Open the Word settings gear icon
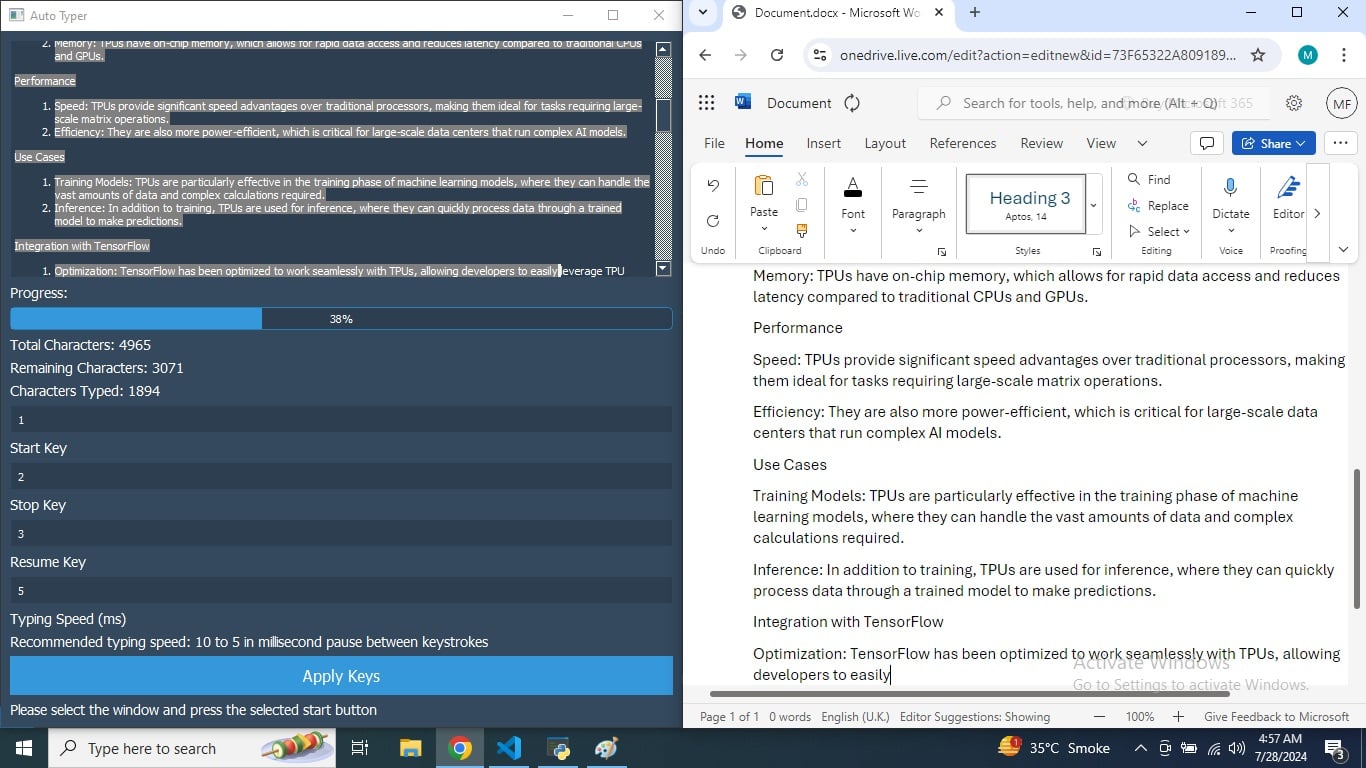Image resolution: width=1366 pixels, height=768 pixels. [1294, 103]
